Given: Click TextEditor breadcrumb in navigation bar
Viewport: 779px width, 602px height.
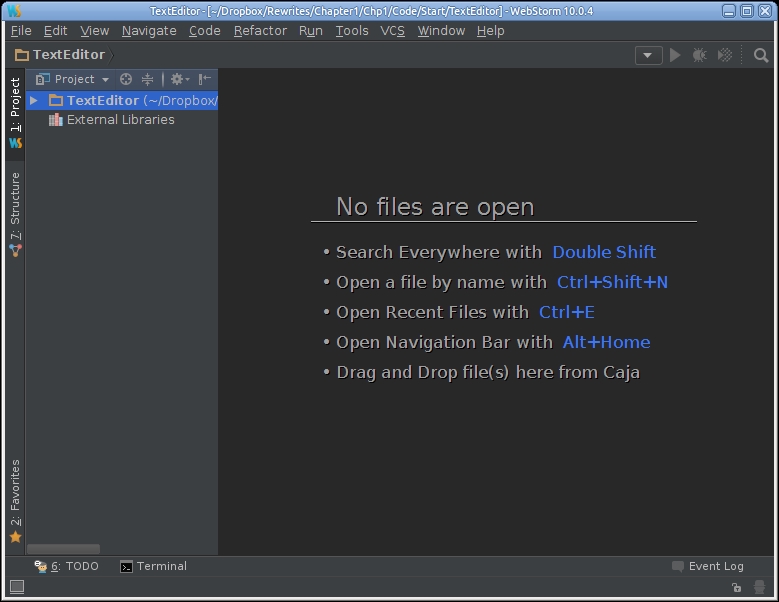Looking at the screenshot, I should point(69,55).
